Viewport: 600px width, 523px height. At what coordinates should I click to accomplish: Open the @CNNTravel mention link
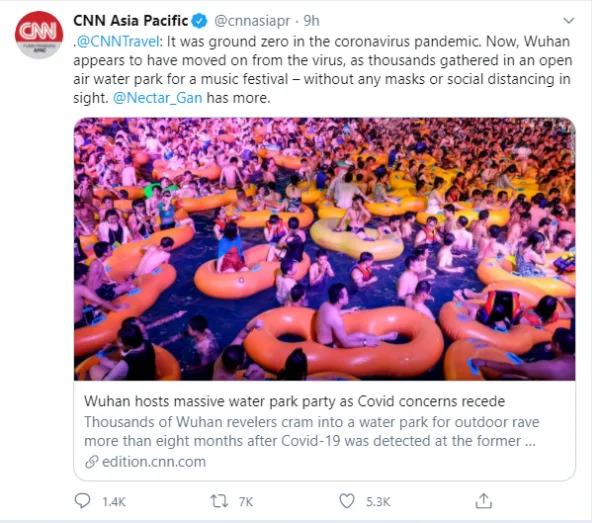pyautogui.click(x=118, y=41)
